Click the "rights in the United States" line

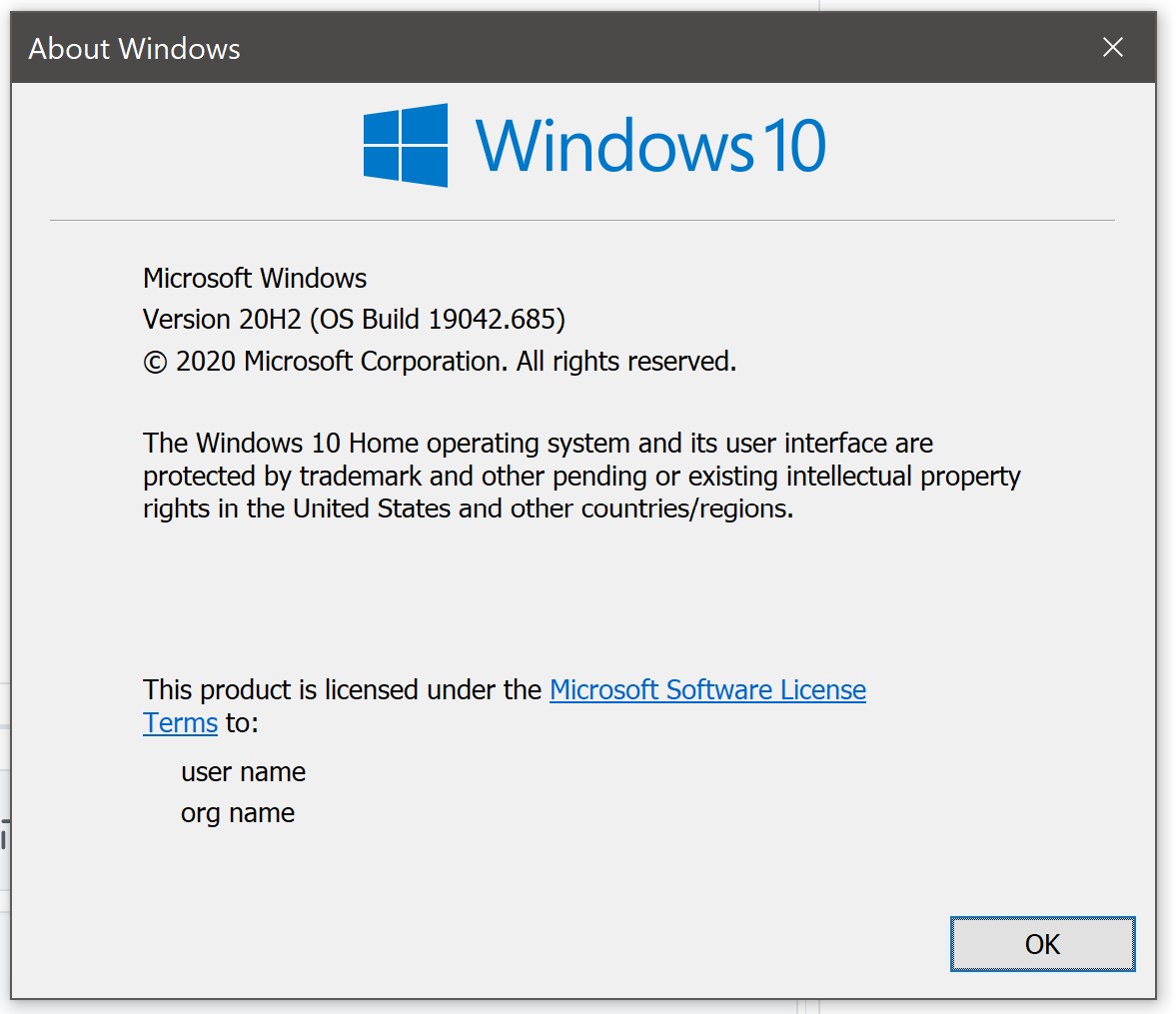tap(468, 508)
